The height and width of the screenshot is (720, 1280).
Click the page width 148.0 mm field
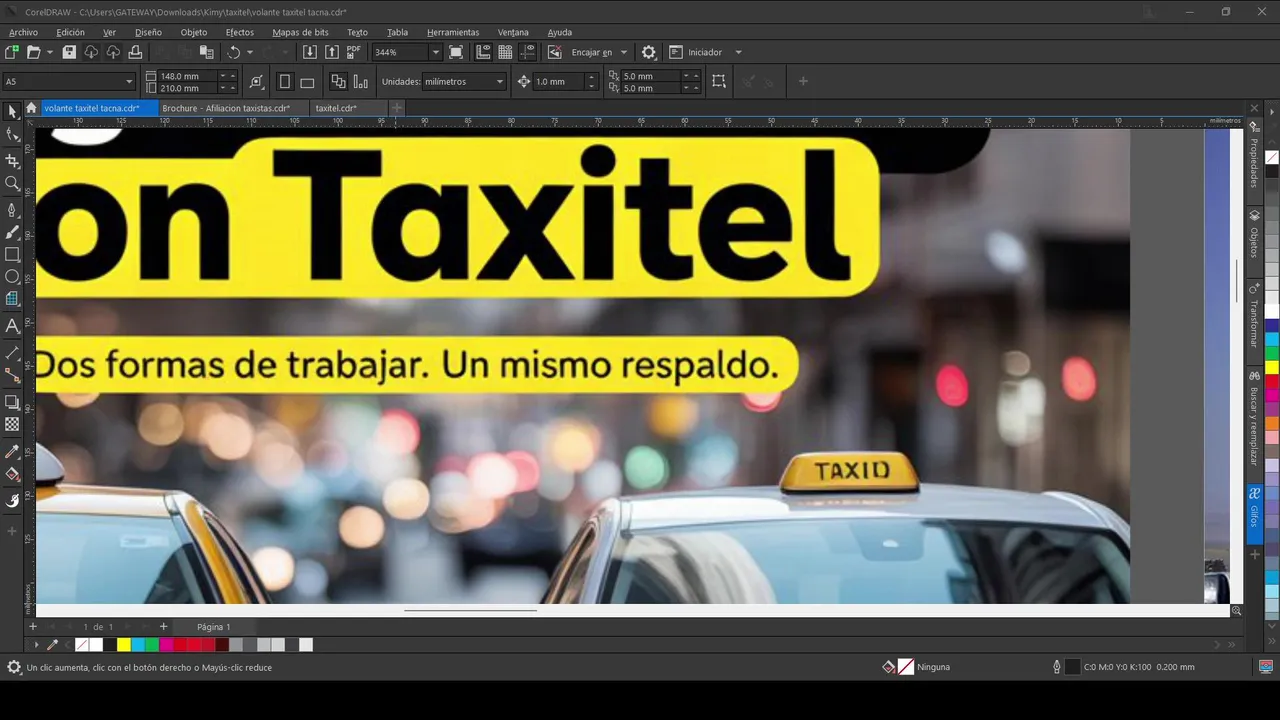tap(187, 76)
